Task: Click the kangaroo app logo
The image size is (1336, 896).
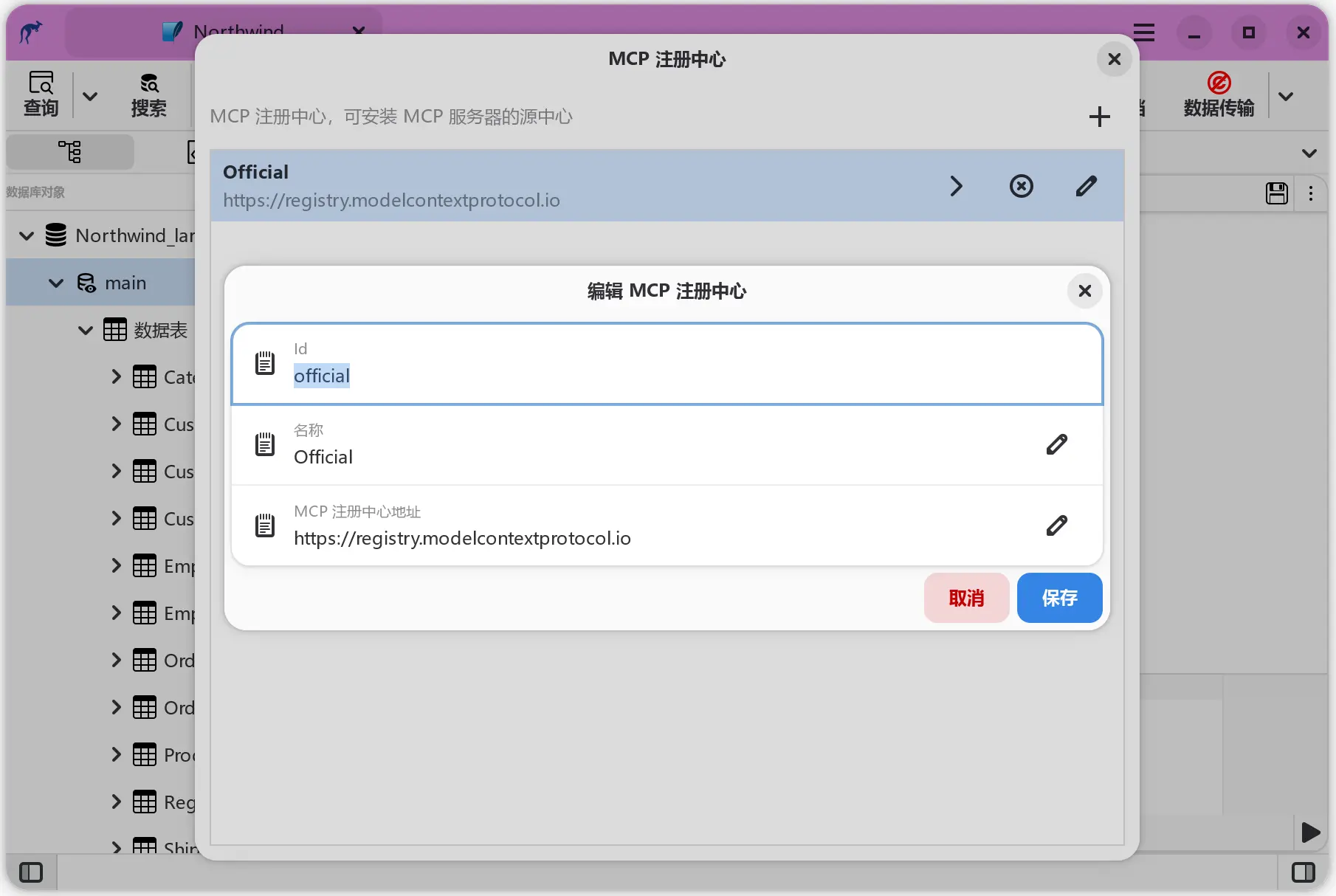Action: 31,32
